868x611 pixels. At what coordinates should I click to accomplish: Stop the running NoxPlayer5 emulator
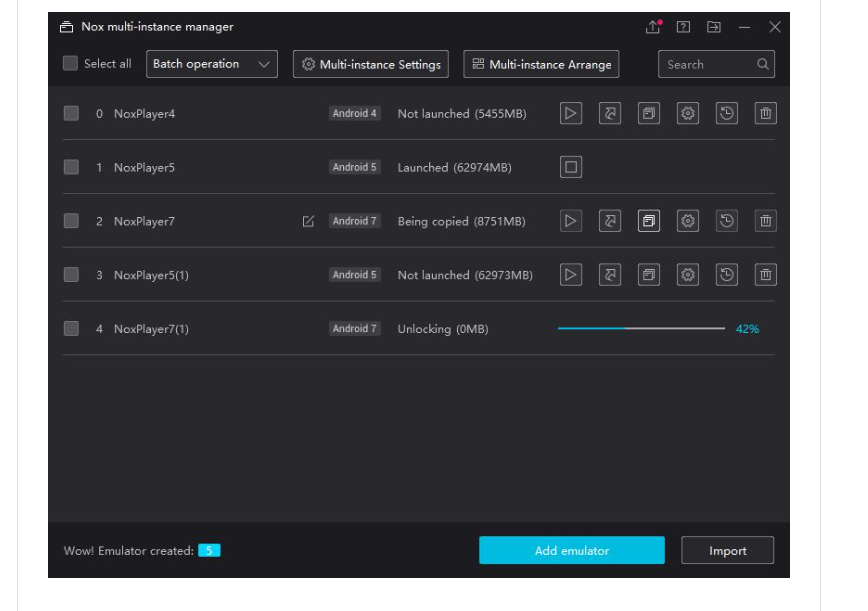[571, 167]
